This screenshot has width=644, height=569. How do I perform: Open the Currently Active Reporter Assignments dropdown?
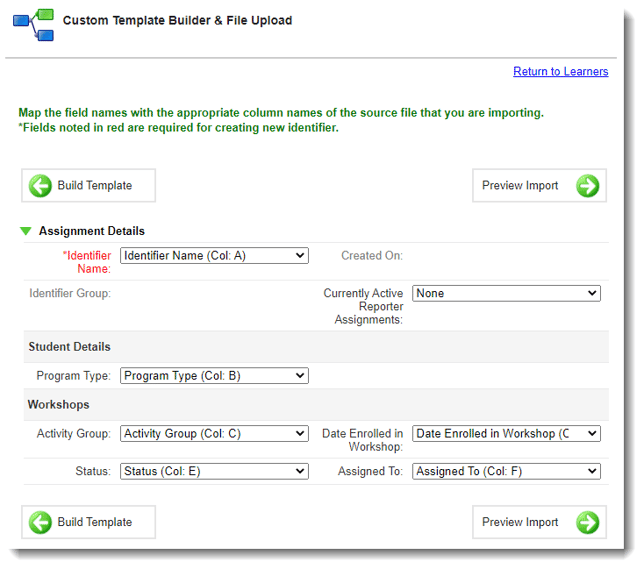[x=506, y=294]
